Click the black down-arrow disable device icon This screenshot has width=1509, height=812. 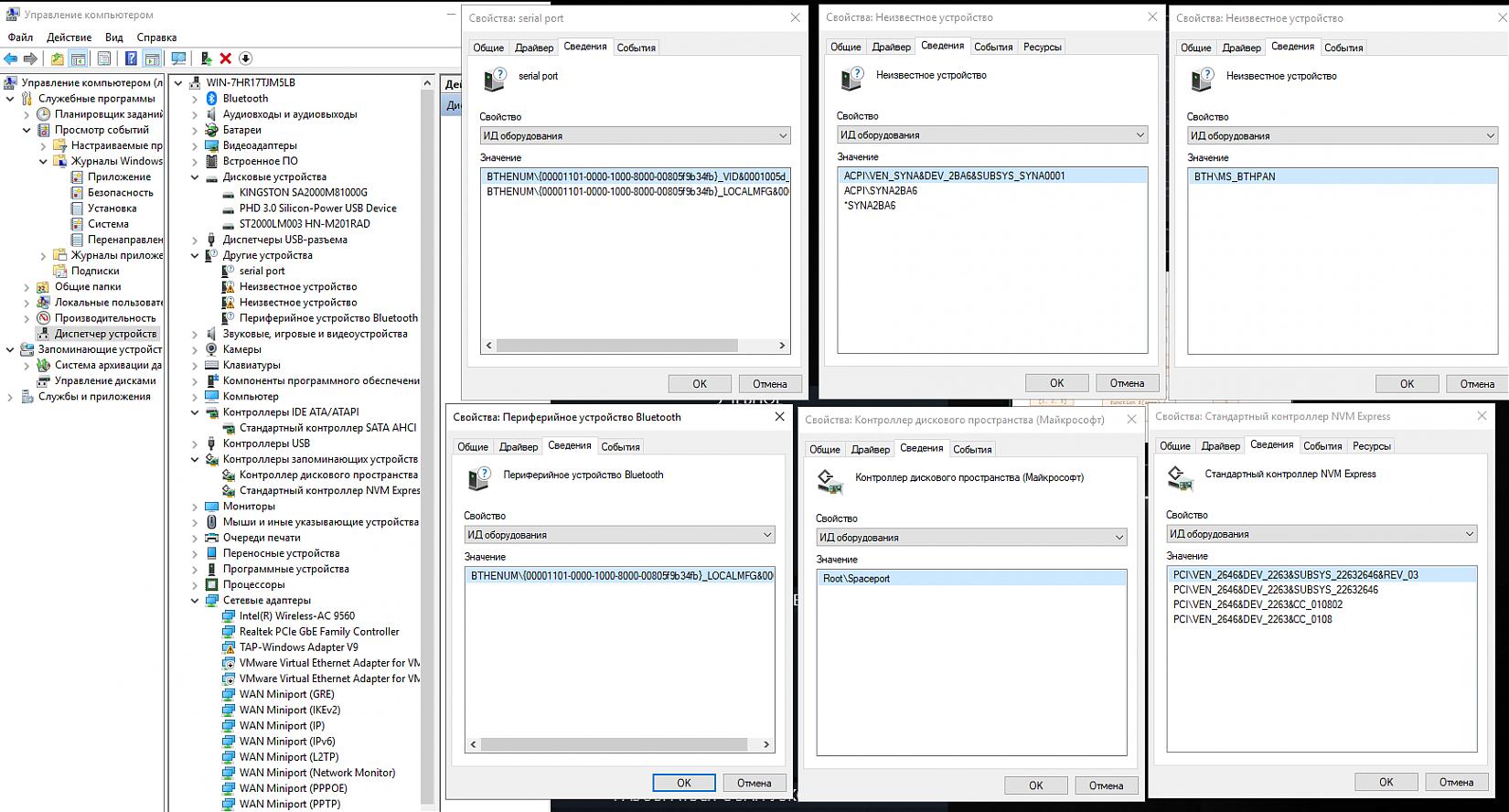point(245,59)
